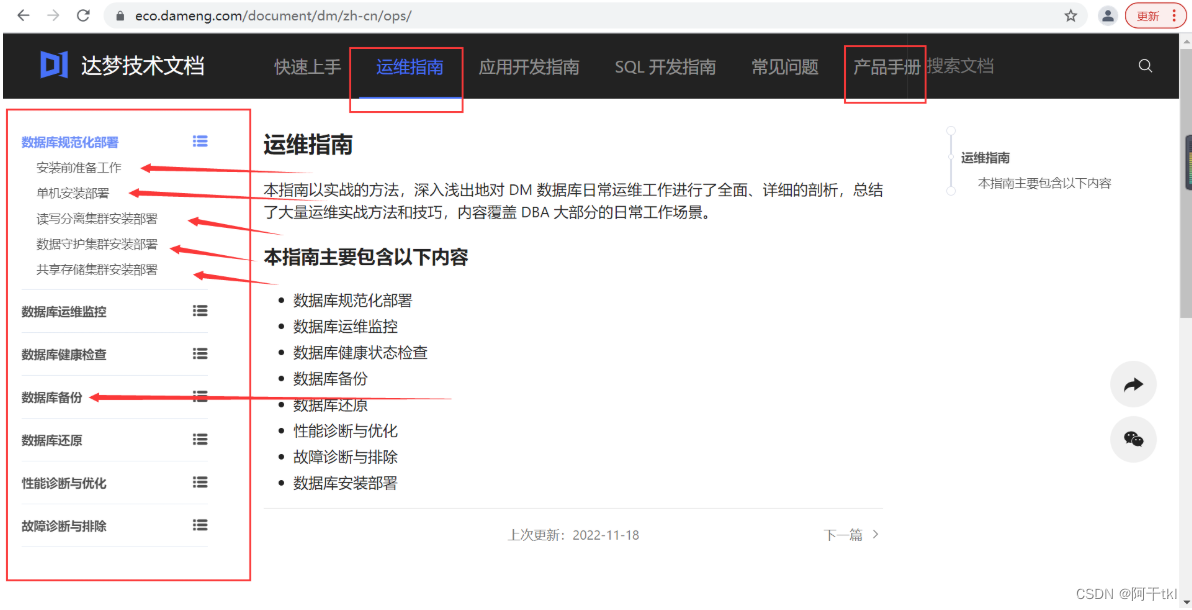Click the 搜索文档 search field
The width and height of the screenshot is (1192, 610).
(961, 67)
